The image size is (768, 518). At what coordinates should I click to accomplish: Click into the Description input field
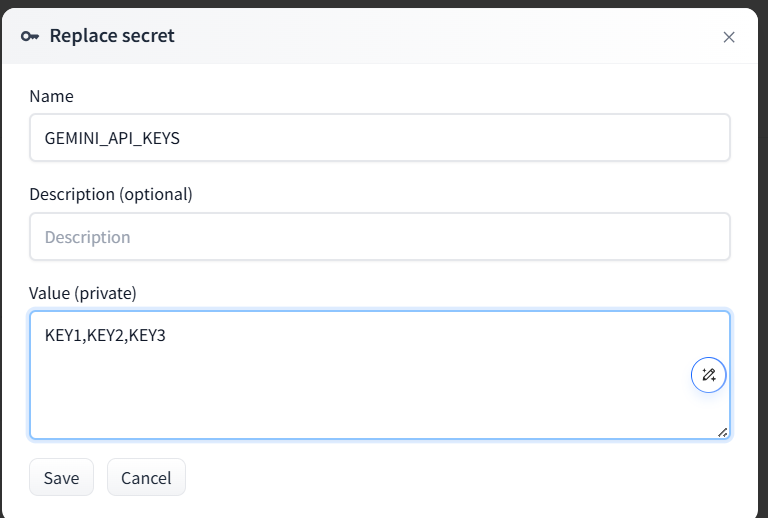tap(380, 236)
